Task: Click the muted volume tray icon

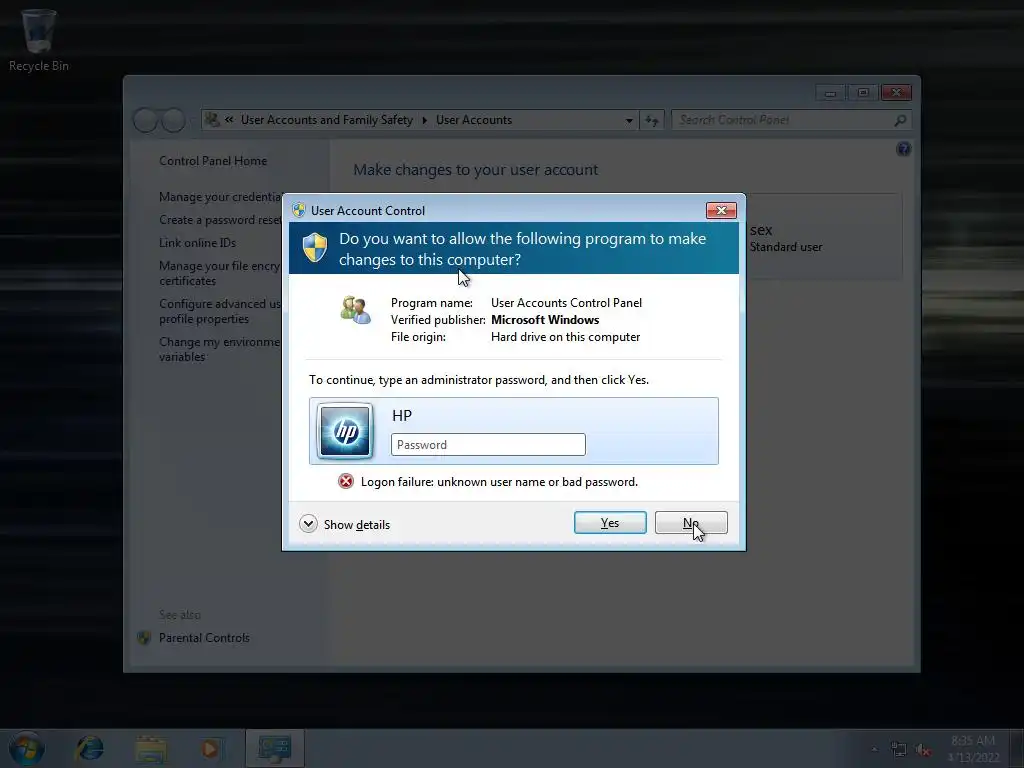Action: [x=923, y=750]
